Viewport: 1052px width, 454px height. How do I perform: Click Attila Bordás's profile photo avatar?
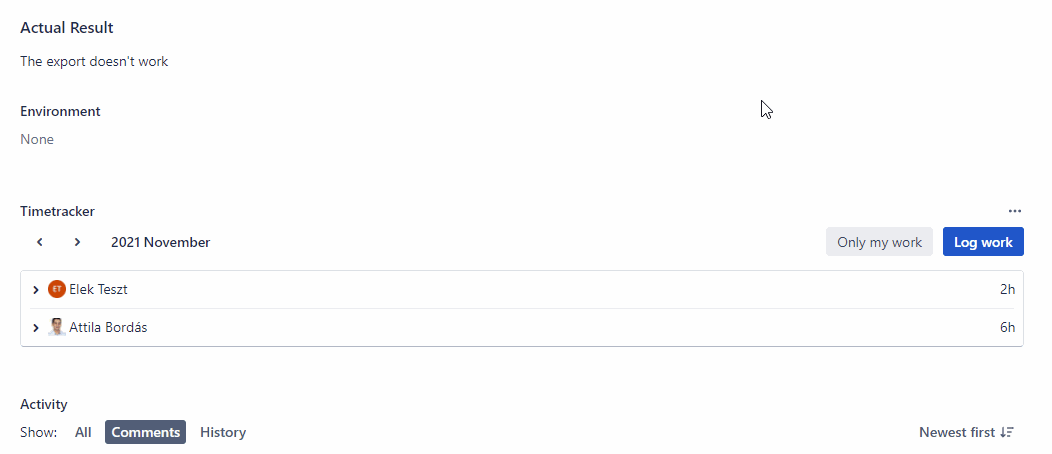tap(57, 327)
